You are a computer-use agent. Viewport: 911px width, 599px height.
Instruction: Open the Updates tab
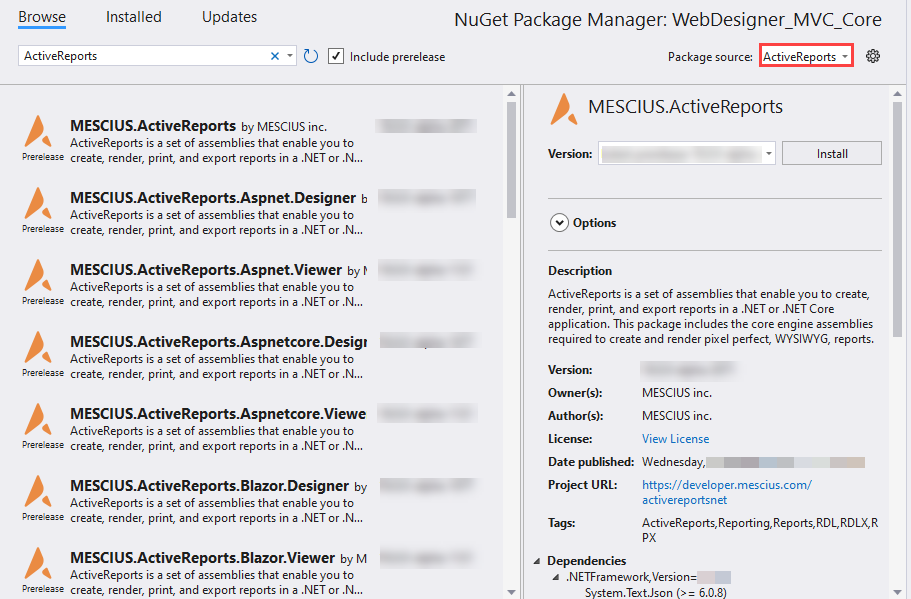tap(229, 17)
